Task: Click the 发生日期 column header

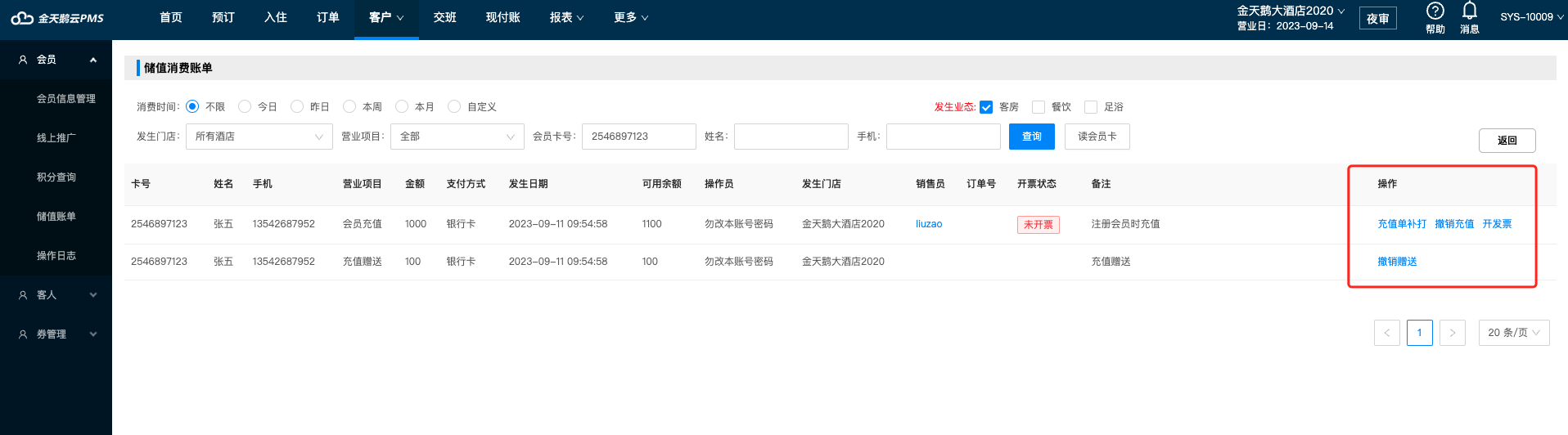Action: point(529,184)
